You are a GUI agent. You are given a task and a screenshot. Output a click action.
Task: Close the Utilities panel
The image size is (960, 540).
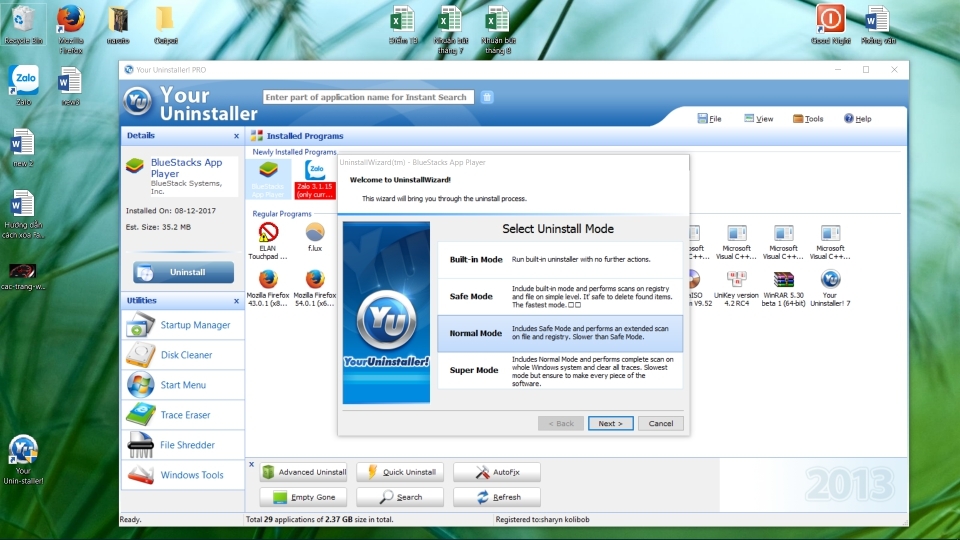tap(236, 301)
